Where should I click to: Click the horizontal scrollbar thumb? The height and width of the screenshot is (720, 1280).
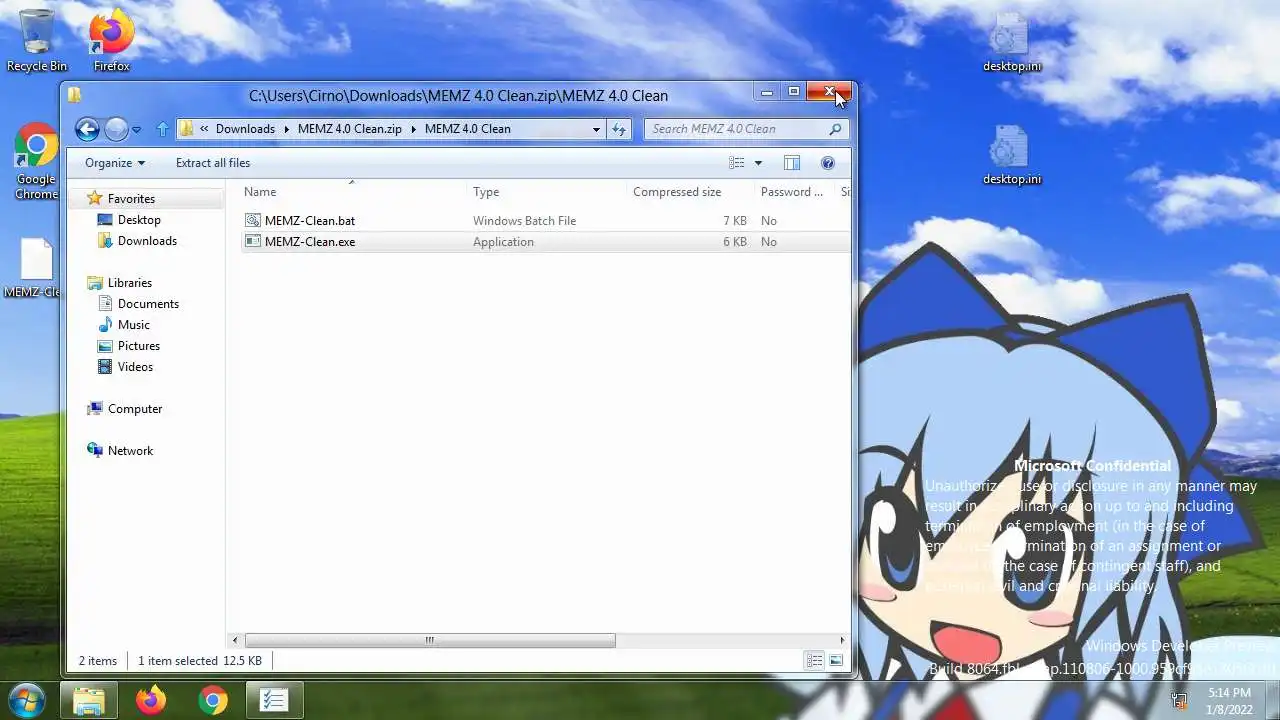(x=430, y=640)
